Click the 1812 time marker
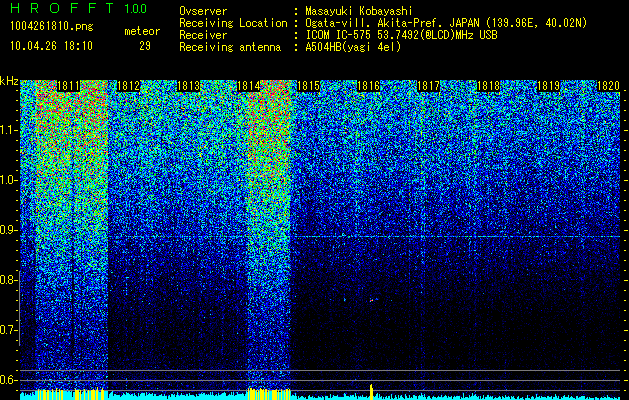Image resolution: width=629 pixels, height=400 pixels. click(x=128, y=86)
